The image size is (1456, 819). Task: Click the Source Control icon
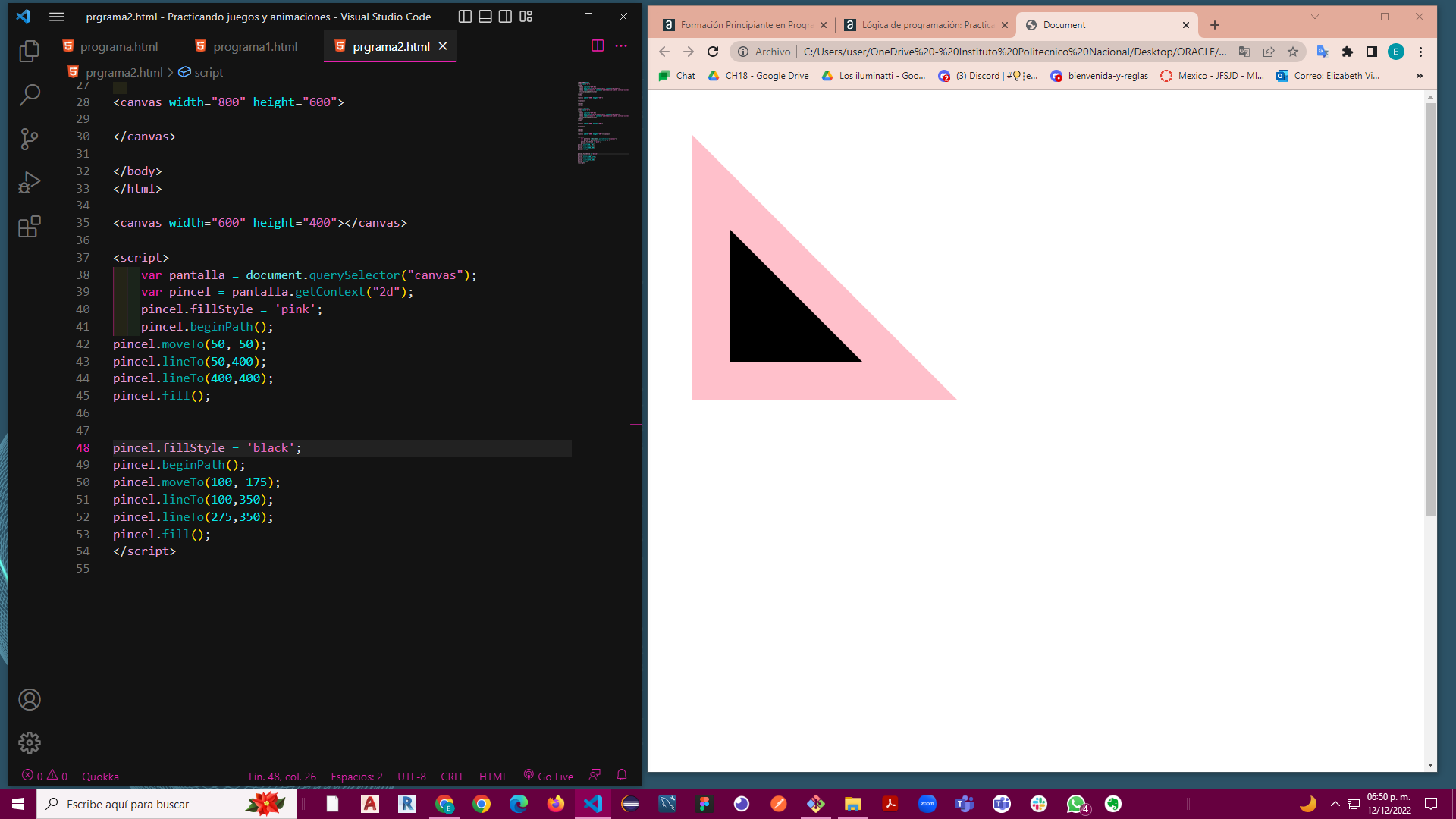tap(28, 138)
